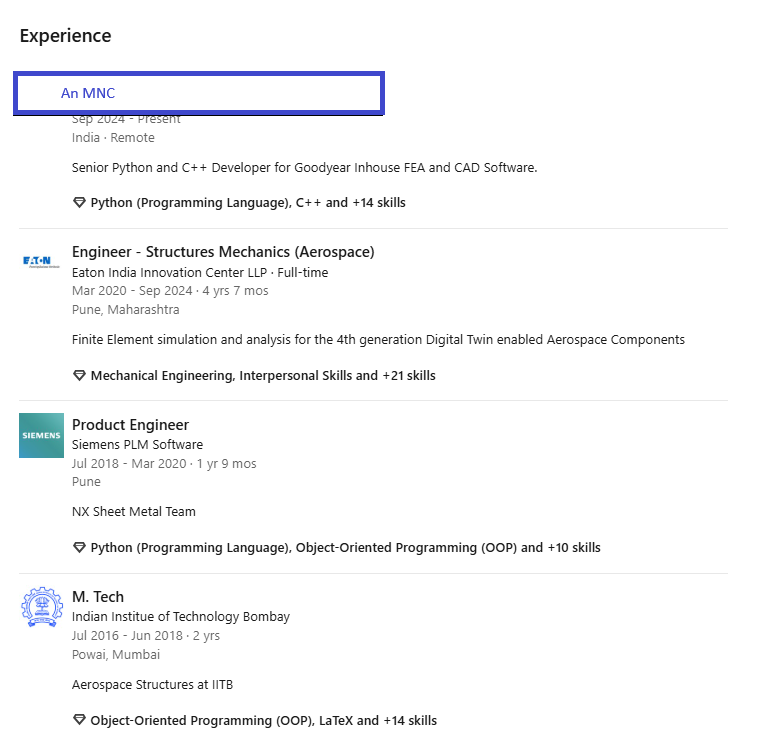This screenshot has width=761, height=731.
Task: Open the Siemens company logo
Action: tap(41, 435)
